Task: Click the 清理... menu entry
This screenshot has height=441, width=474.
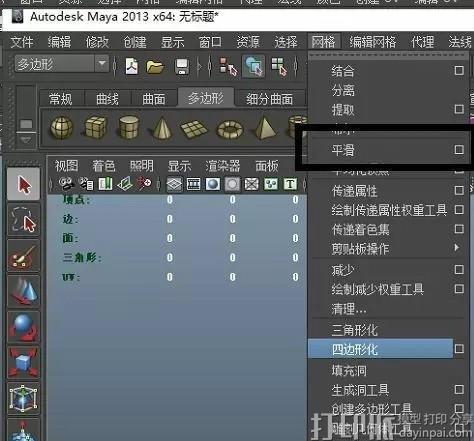Action: click(349, 309)
